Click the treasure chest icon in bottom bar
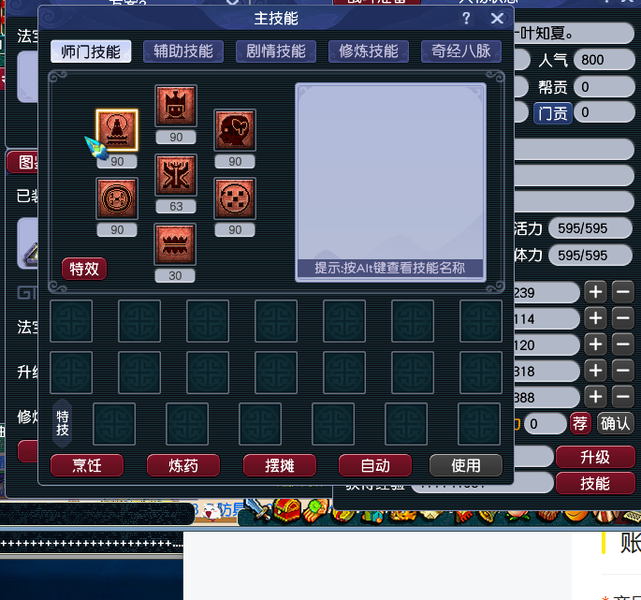Viewport: 641px width, 600px height. (287, 510)
